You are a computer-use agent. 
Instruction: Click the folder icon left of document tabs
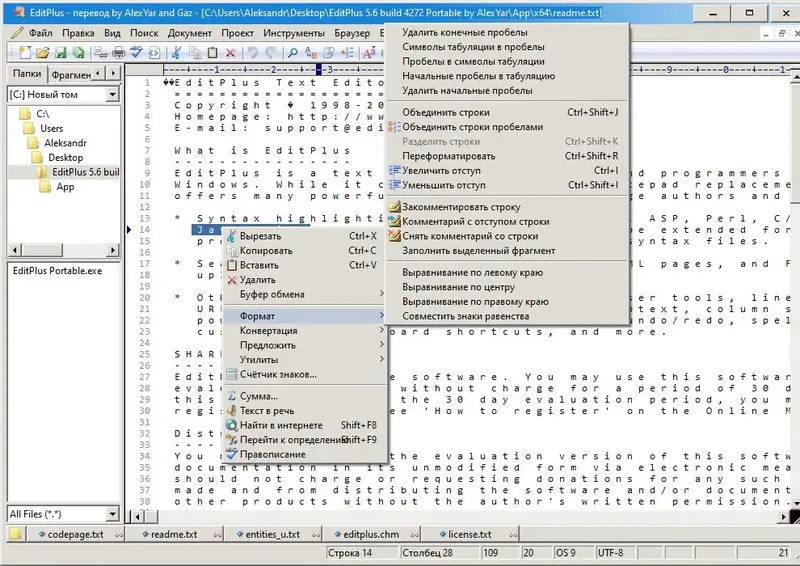pyautogui.click(x=16, y=534)
